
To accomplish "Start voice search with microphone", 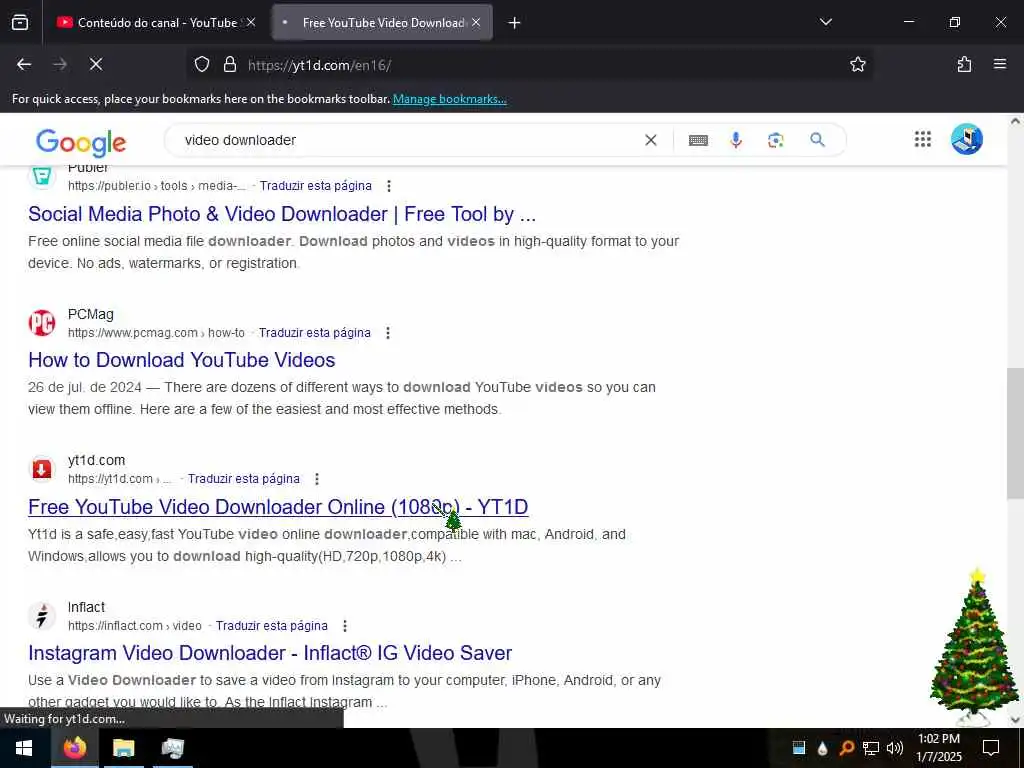I will (x=736, y=140).
